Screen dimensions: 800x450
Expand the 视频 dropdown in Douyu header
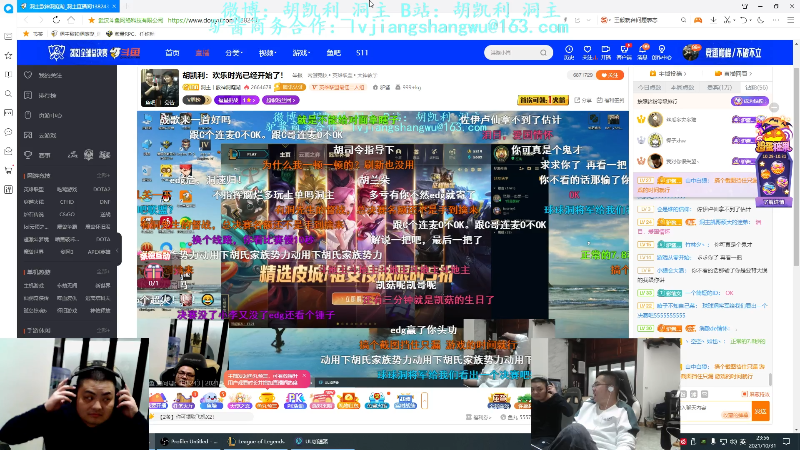tap(267, 53)
